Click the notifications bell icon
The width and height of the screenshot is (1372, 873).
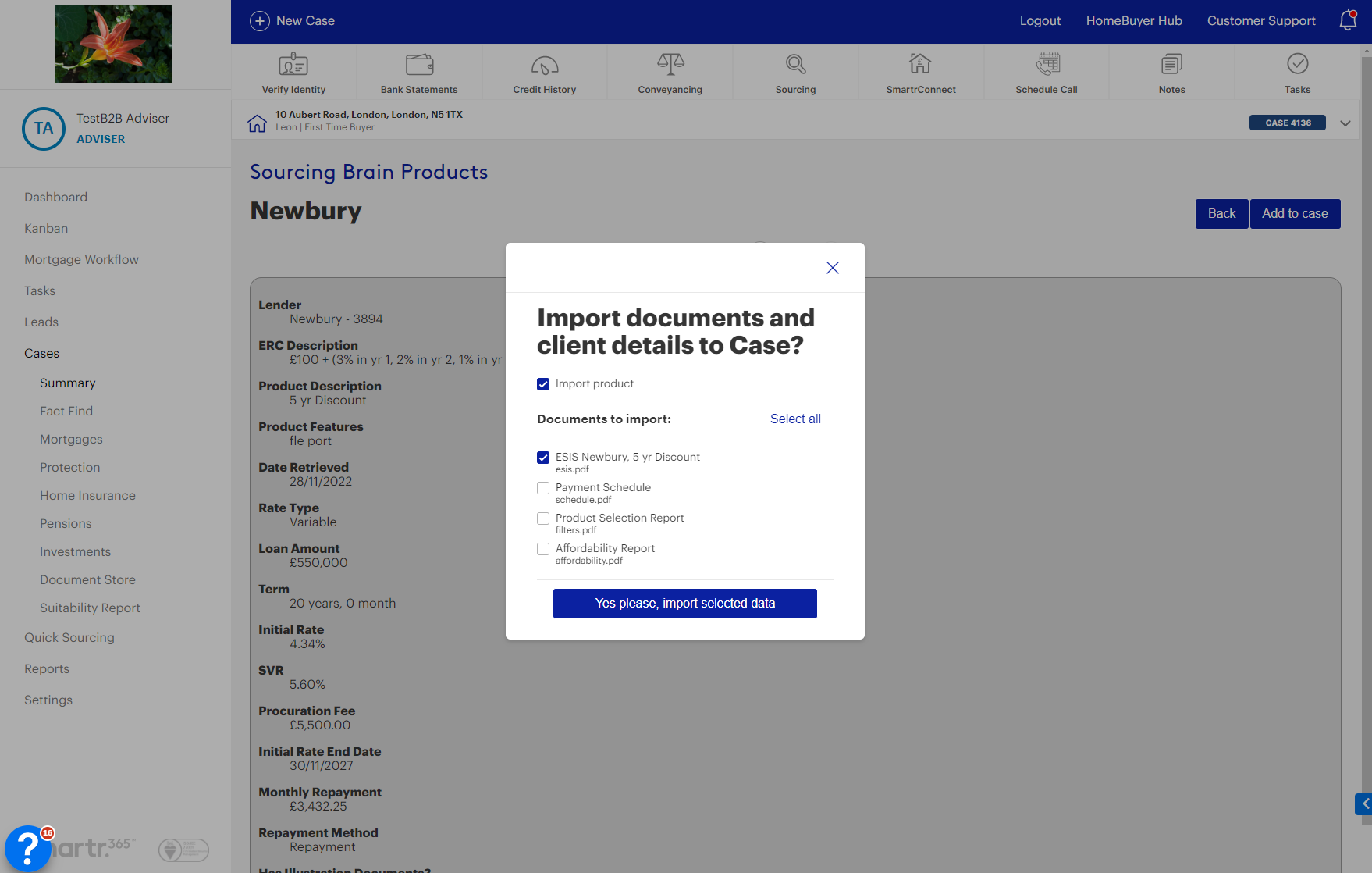(1348, 20)
